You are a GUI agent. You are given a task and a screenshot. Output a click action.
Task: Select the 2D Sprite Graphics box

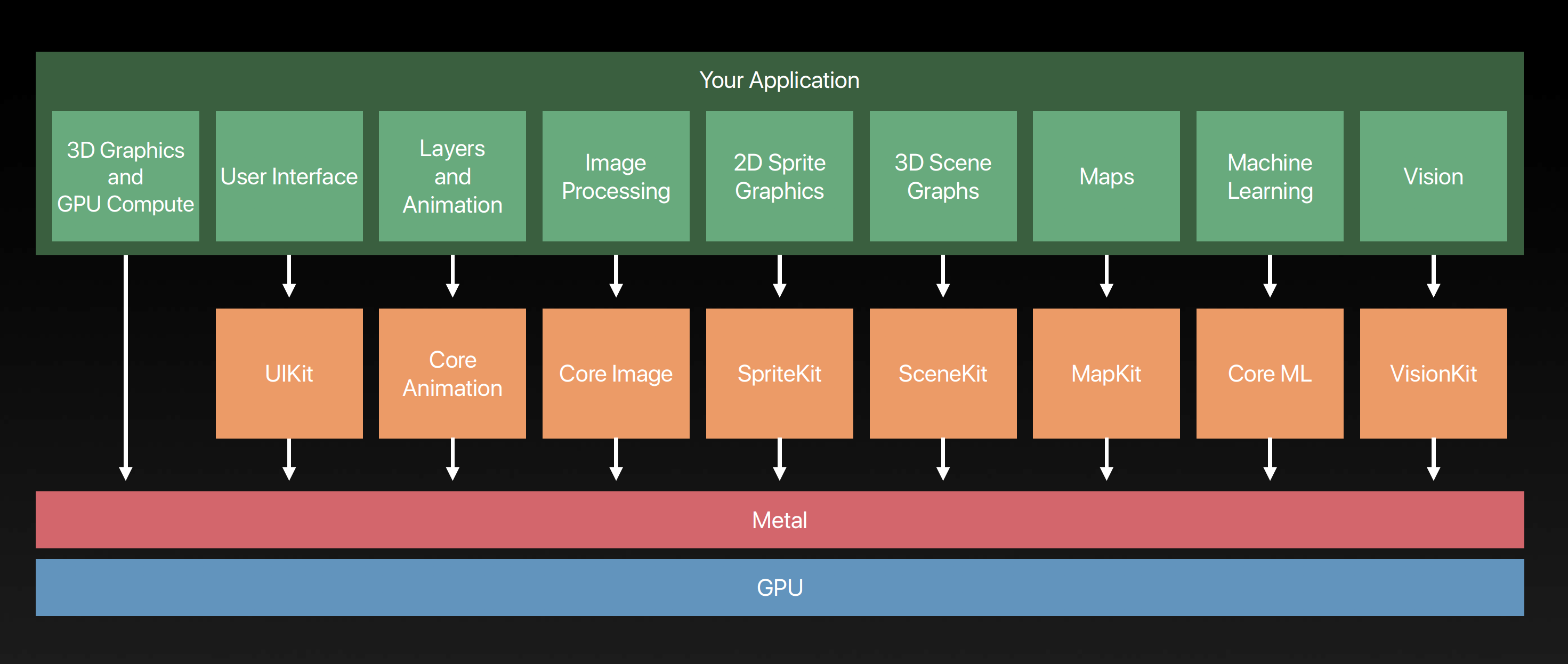[x=779, y=176]
